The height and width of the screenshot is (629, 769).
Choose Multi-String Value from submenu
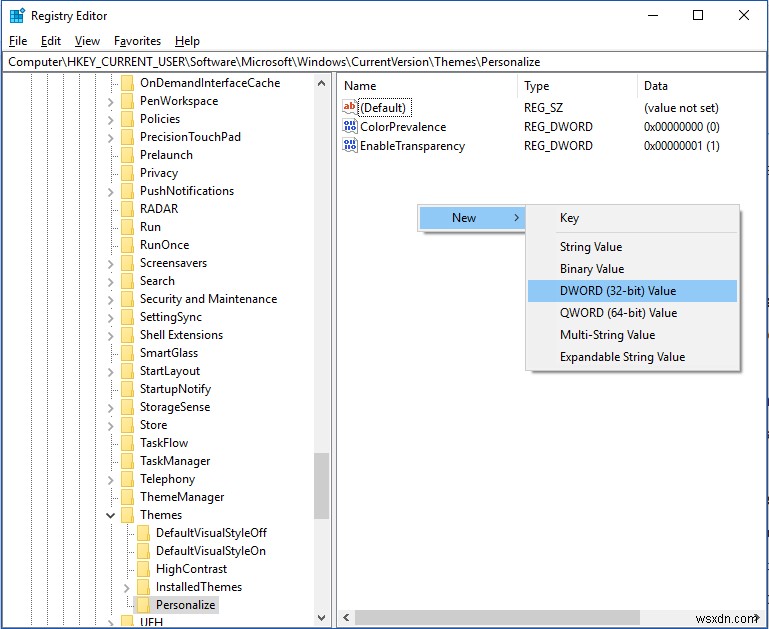632,335
